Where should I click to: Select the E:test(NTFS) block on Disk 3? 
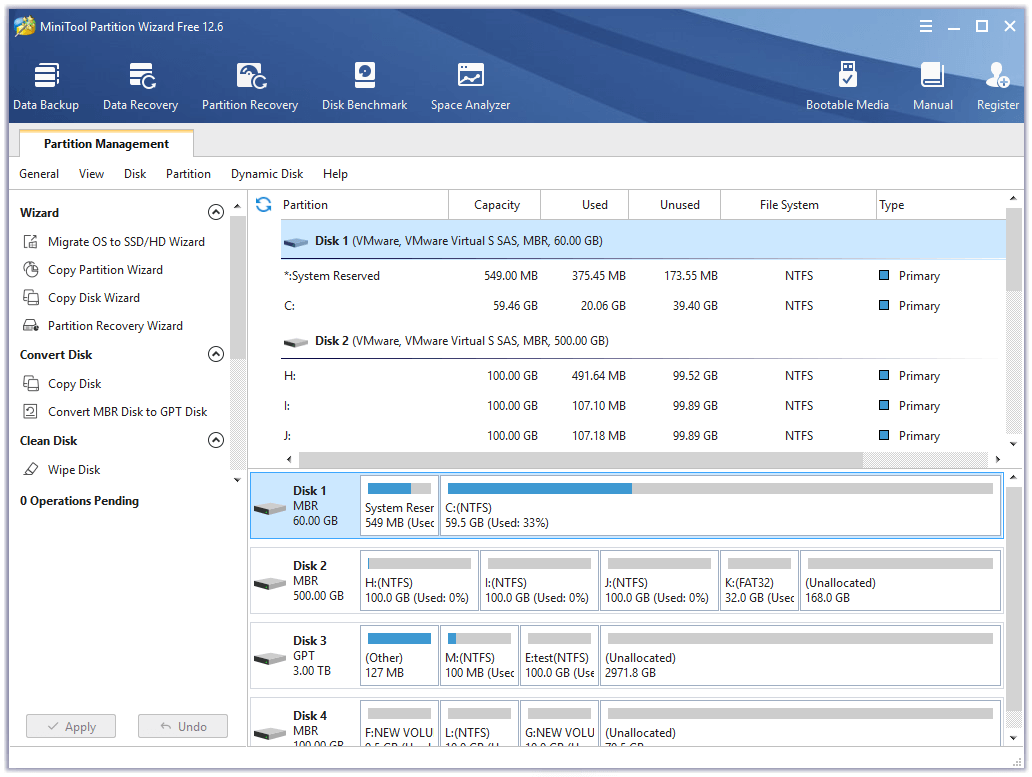[x=559, y=656]
